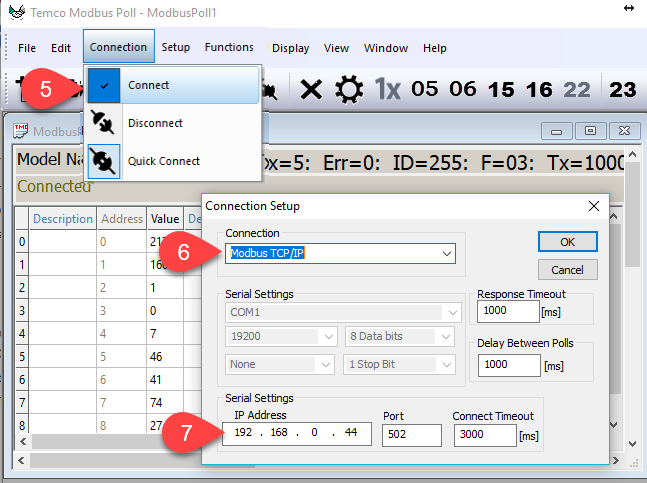Open the Functions menu

(x=229, y=47)
